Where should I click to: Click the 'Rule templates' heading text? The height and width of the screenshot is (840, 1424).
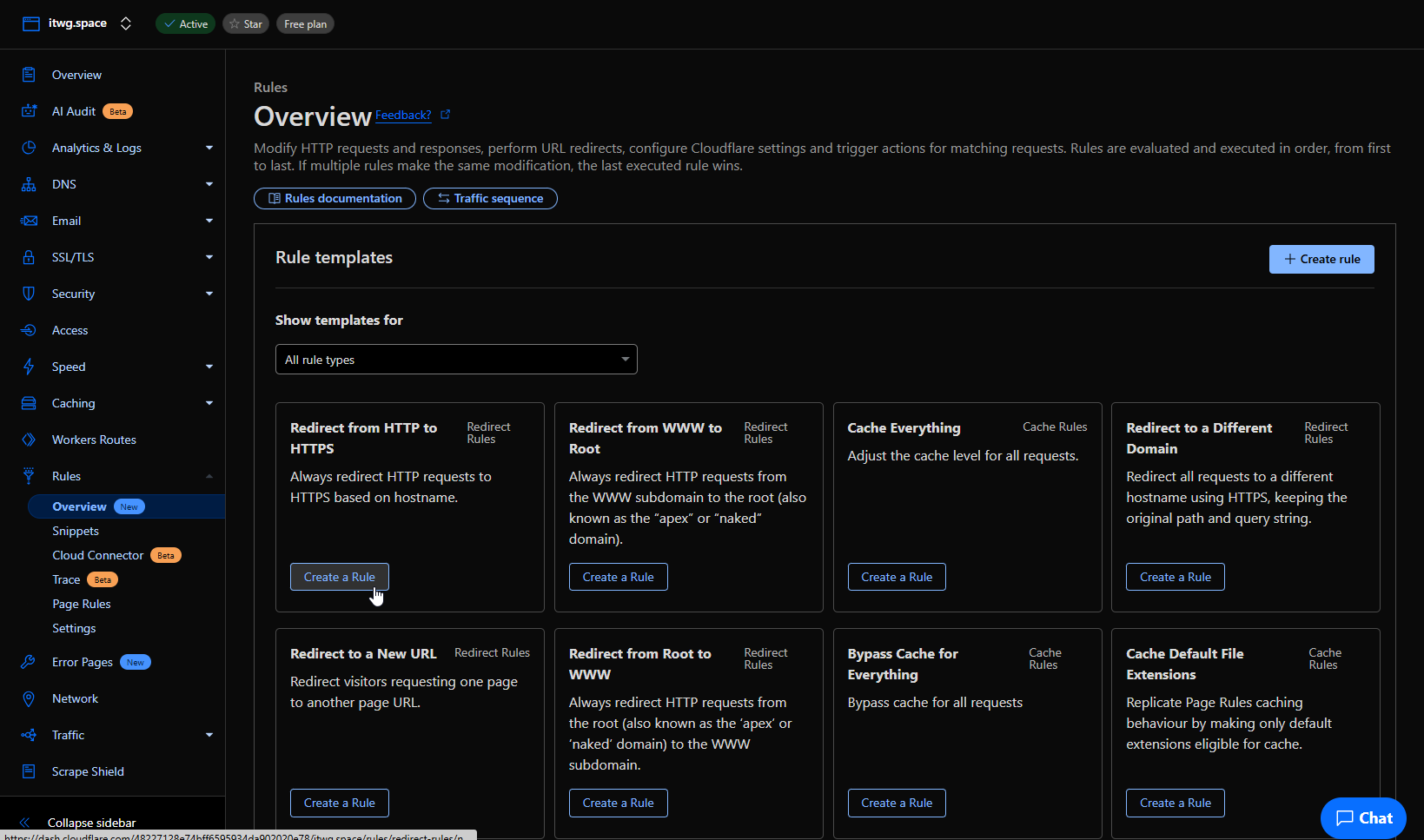334,257
